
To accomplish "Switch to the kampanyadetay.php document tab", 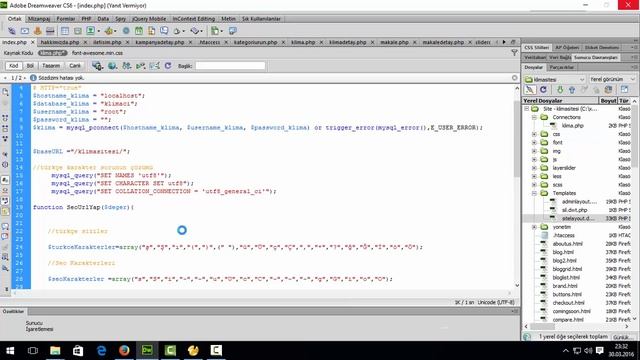I will tap(160, 42).
